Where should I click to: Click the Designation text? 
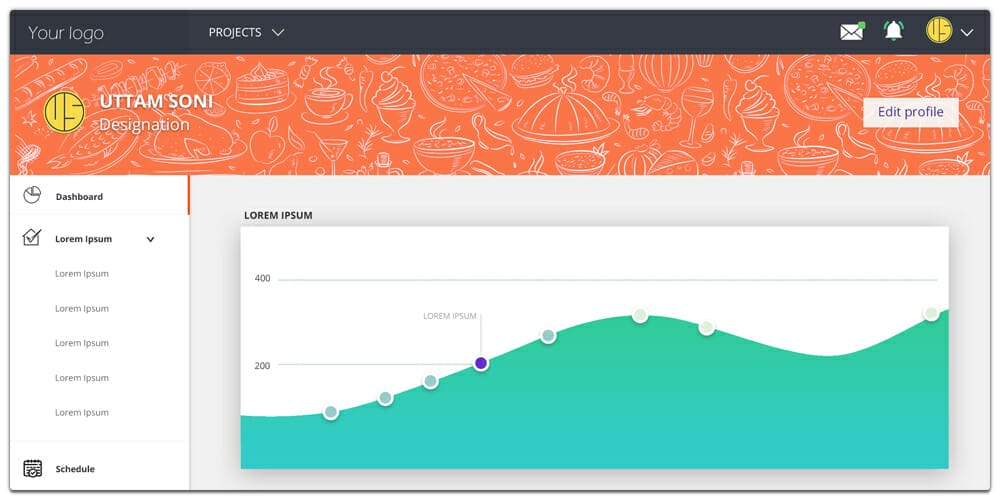pyautogui.click(x=144, y=124)
